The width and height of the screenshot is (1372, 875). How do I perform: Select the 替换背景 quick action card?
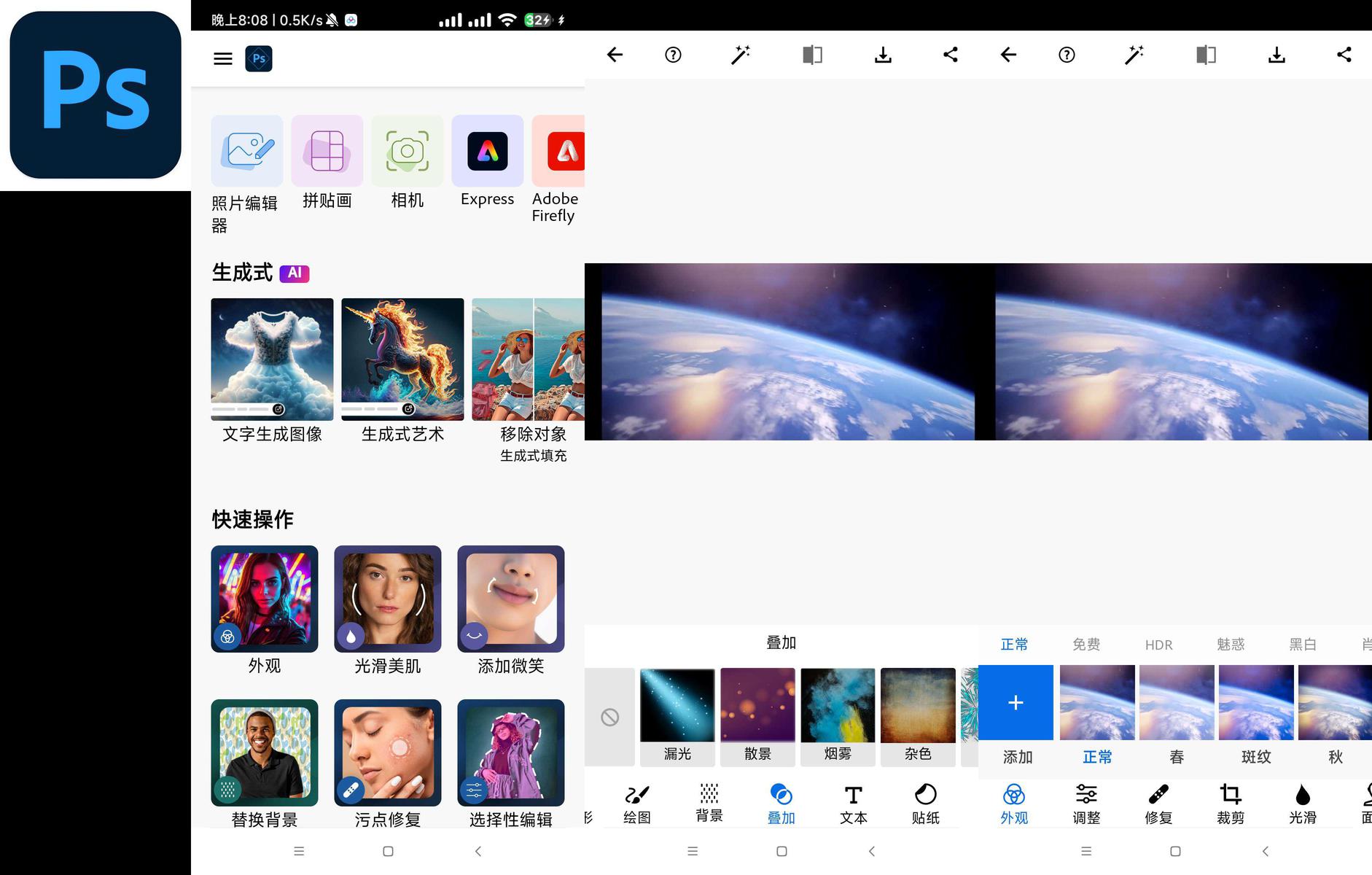pyautogui.click(x=265, y=752)
